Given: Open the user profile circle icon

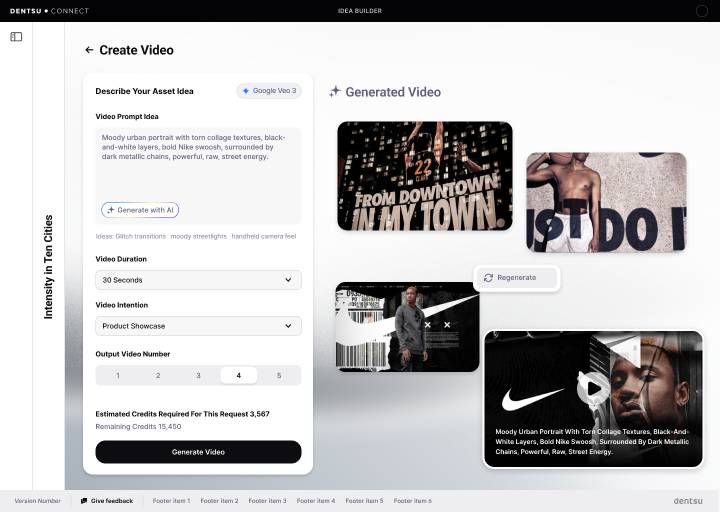Looking at the screenshot, I should pyautogui.click(x=701, y=11).
